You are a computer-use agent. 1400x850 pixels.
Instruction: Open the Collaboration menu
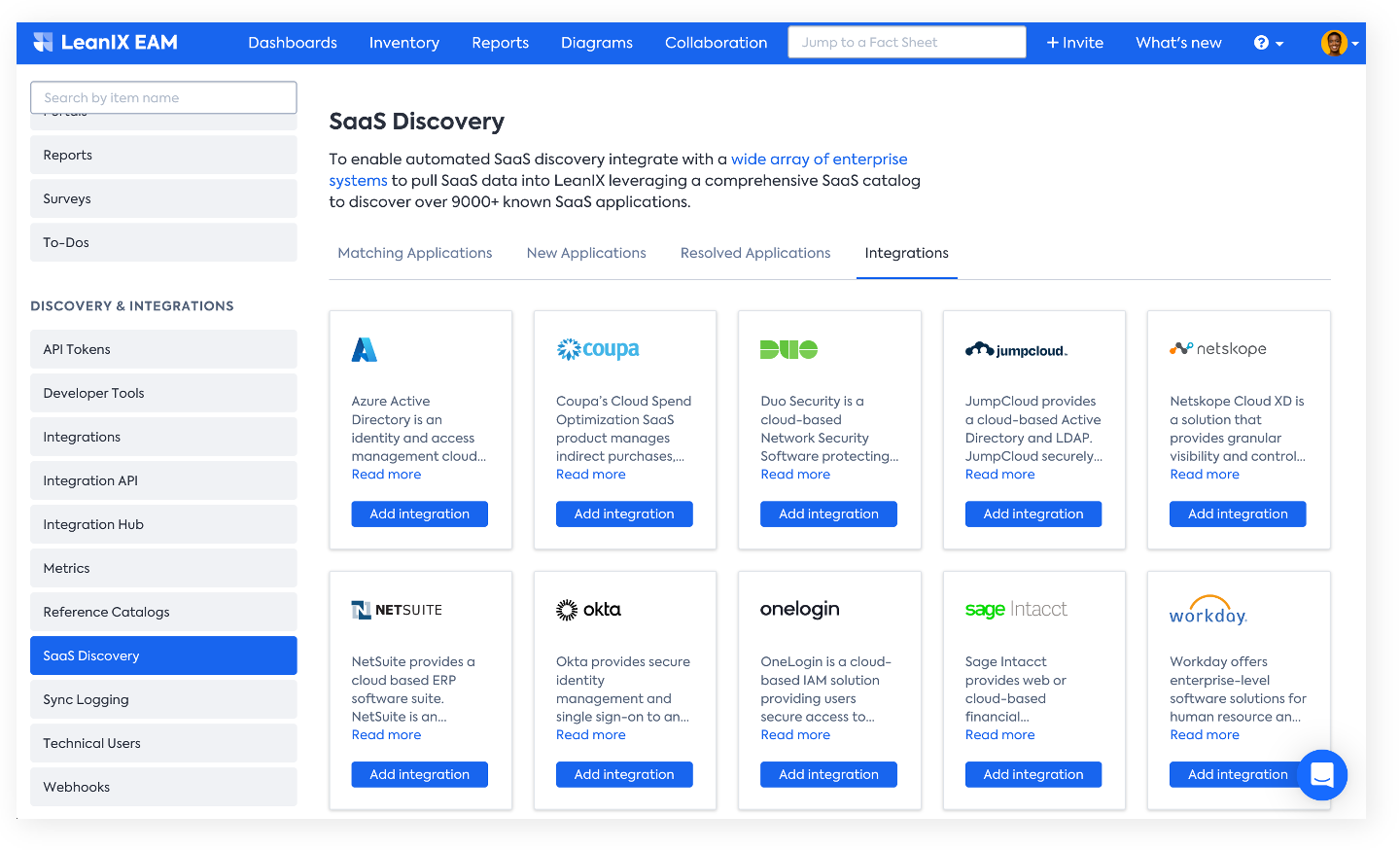(717, 43)
